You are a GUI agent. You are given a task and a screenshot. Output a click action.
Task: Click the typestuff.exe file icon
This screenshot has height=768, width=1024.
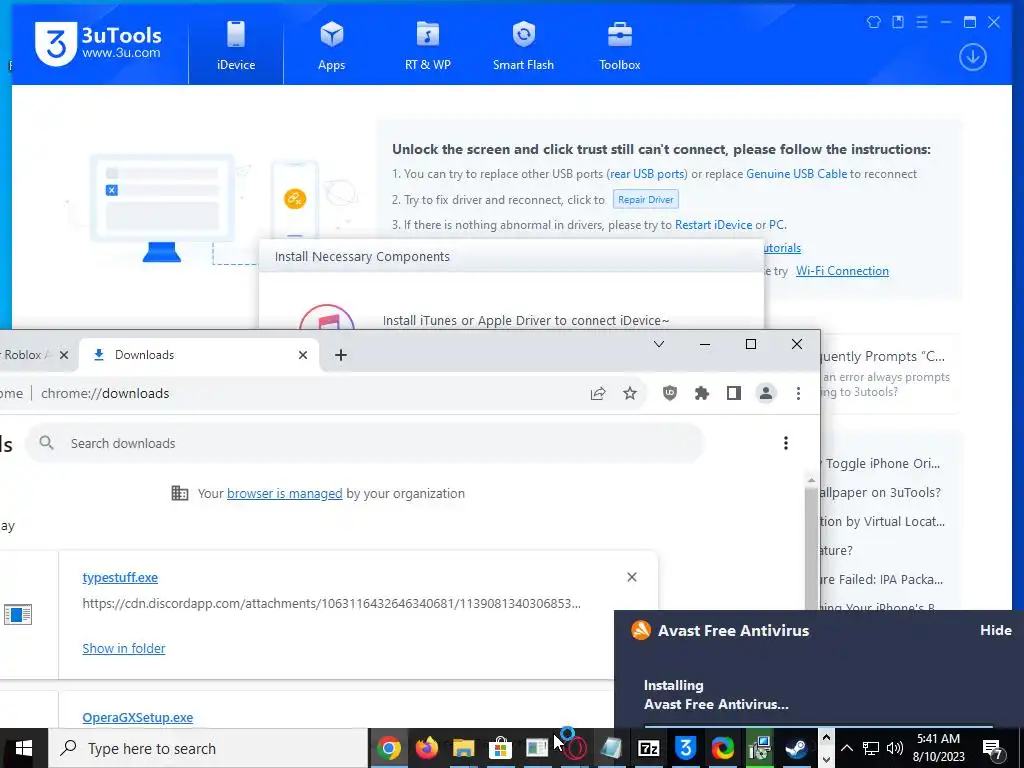tap(18, 615)
